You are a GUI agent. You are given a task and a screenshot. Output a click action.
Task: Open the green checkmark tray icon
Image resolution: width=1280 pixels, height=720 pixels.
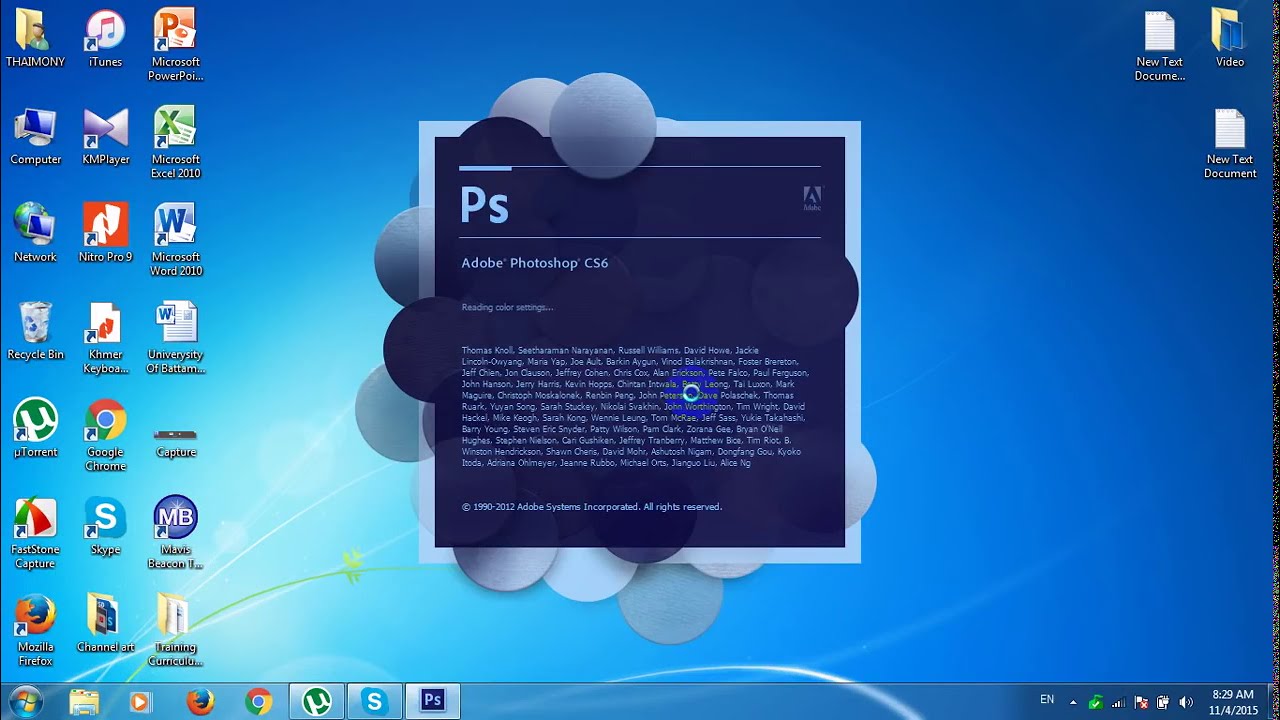(x=1096, y=702)
